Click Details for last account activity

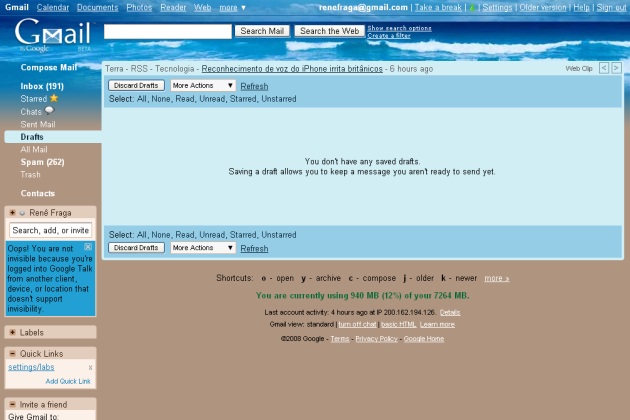coord(450,312)
